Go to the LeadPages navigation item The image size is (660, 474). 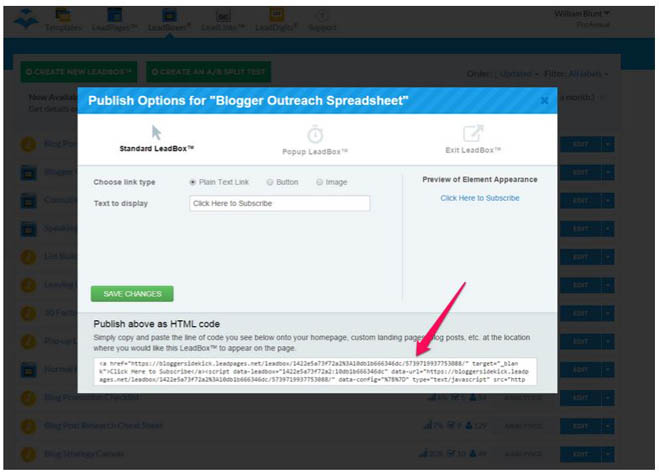coord(114,20)
